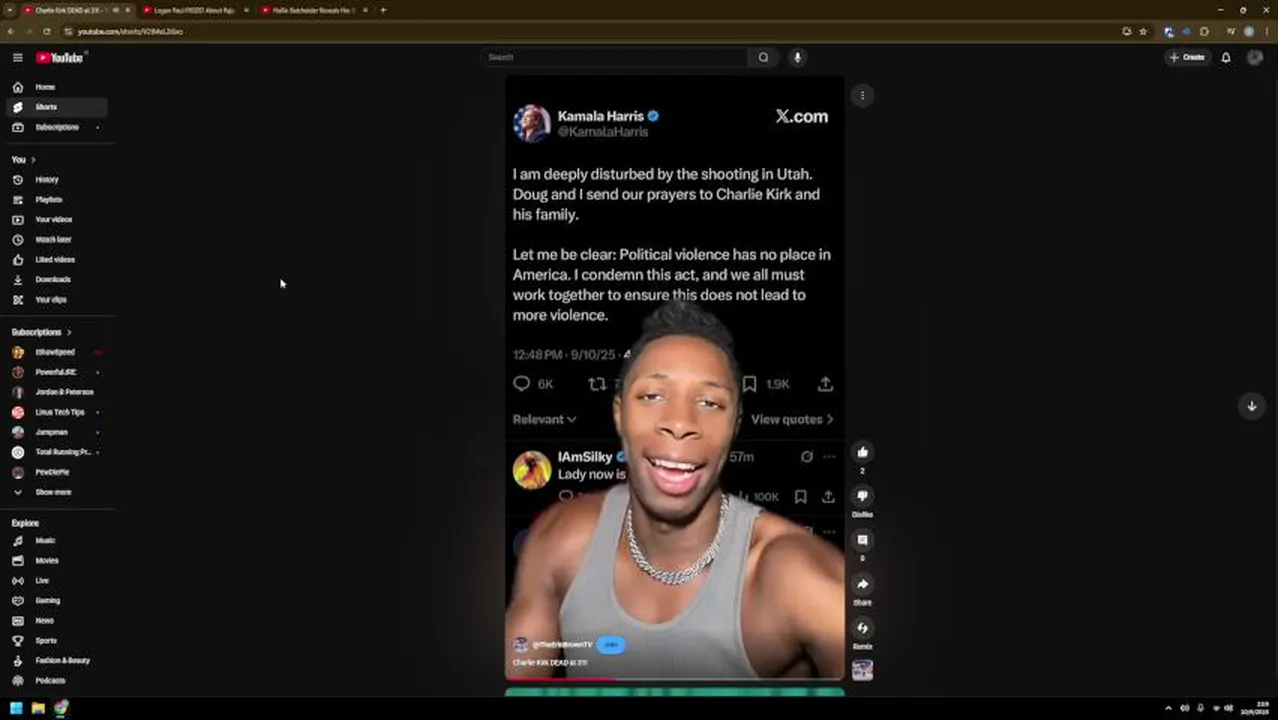Viewport: 1278px width, 720px height.
Task: Click the notifications bell icon
Action: pyautogui.click(x=1226, y=57)
